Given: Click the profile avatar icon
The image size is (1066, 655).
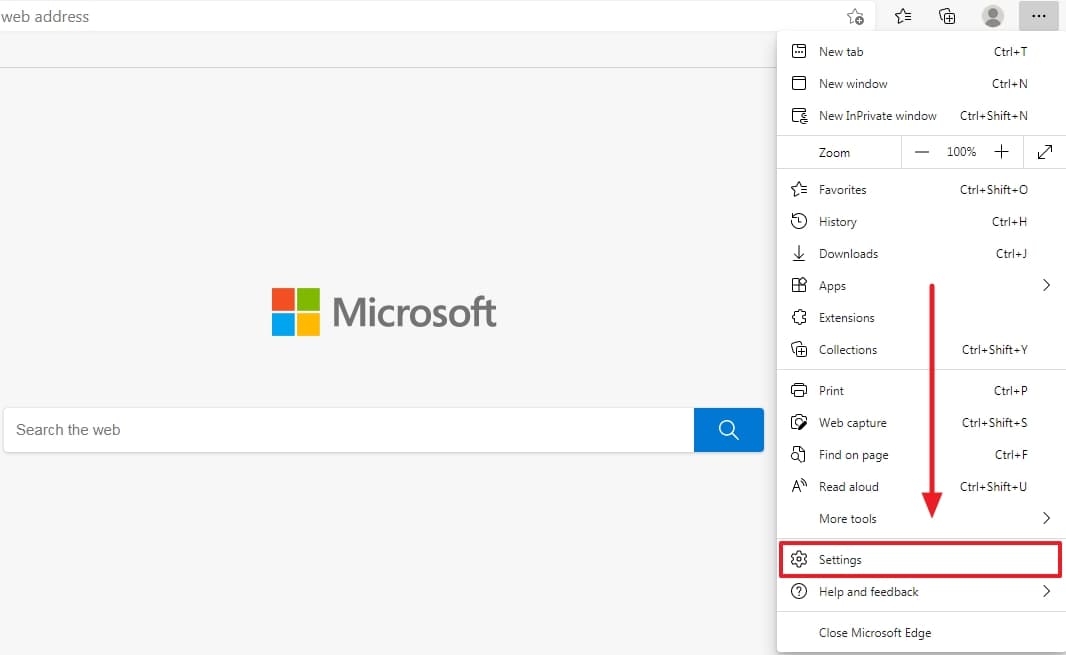Looking at the screenshot, I should pyautogui.click(x=992, y=16).
